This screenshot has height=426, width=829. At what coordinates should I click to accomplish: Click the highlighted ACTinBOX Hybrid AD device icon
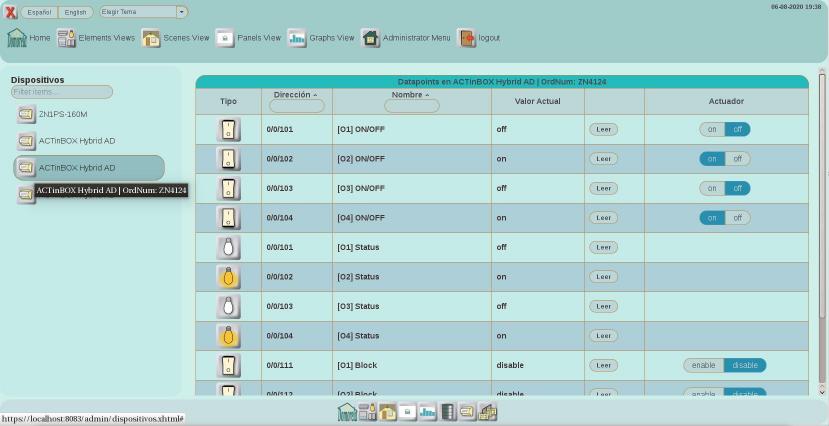coord(26,168)
